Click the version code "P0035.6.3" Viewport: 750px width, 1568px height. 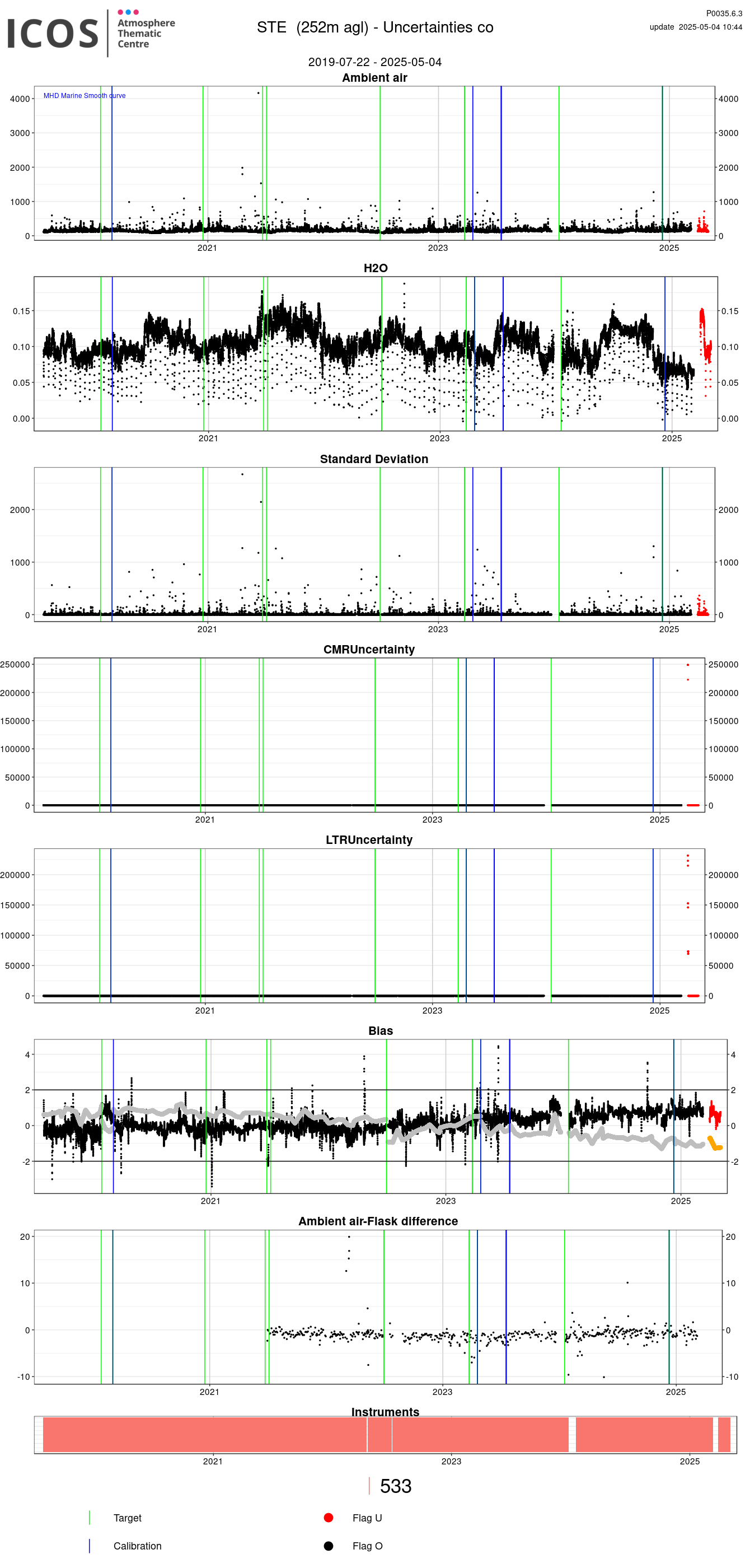click(724, 13)
